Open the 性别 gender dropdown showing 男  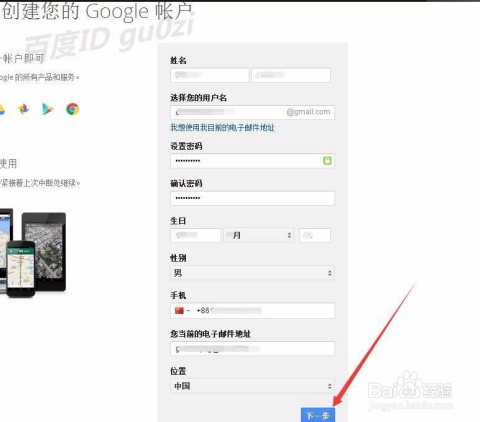pos(252,273)
